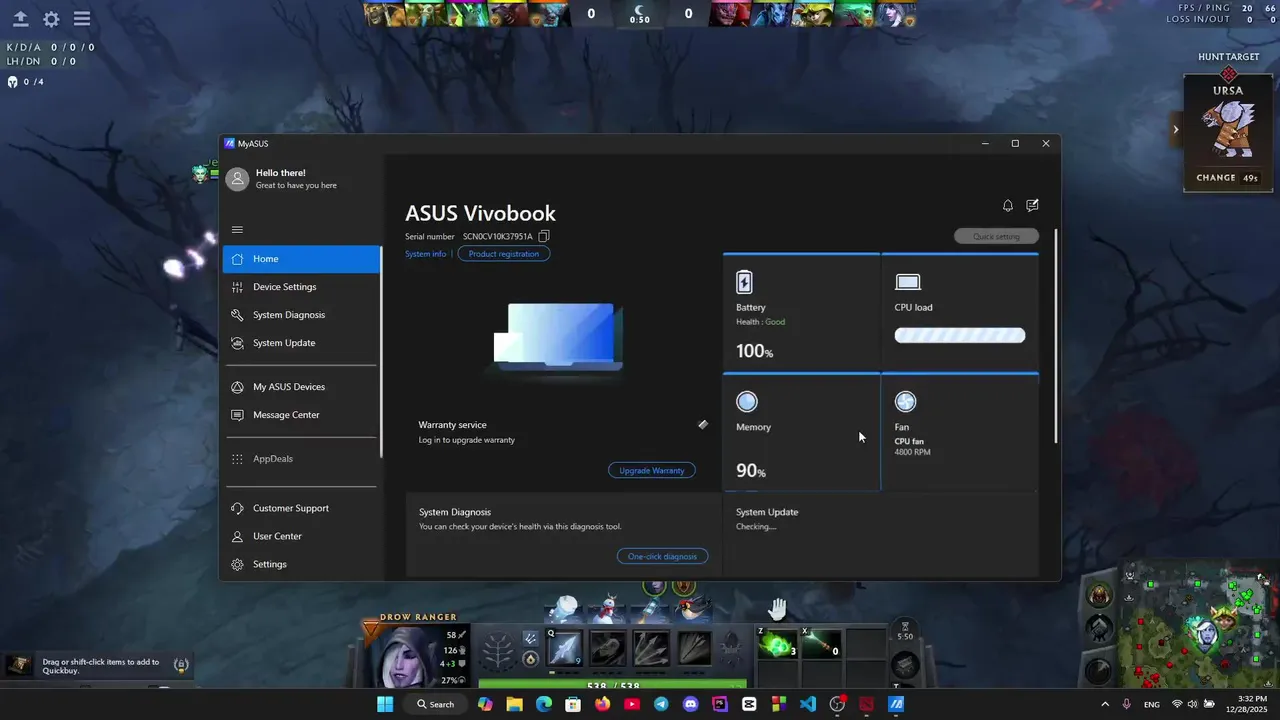The width and height of the screenshot is (1280, 720).
Task: Open Dota hamburger menu top-left
Action: (x=82, y=19)
